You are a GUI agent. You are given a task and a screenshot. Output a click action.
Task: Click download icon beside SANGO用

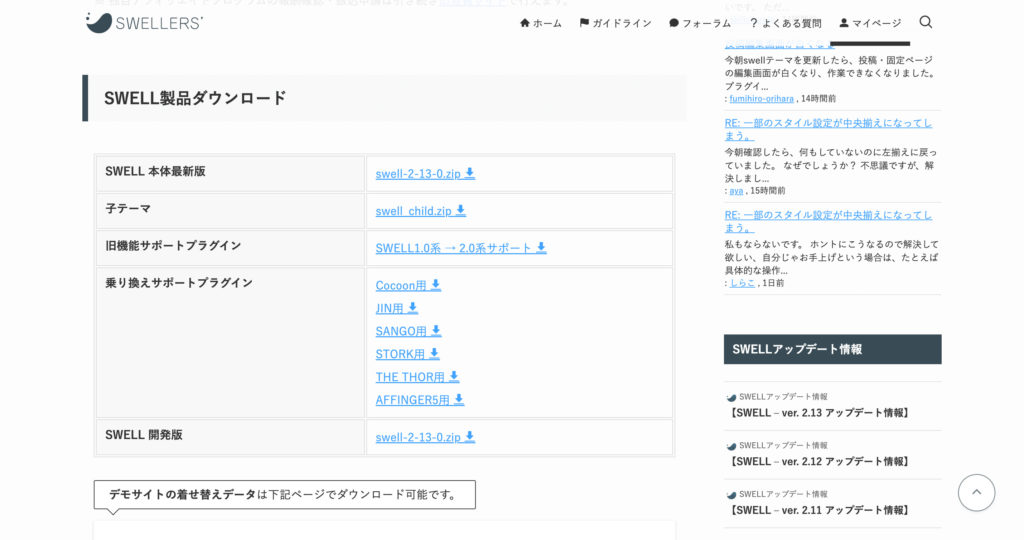tap(436, 331)
